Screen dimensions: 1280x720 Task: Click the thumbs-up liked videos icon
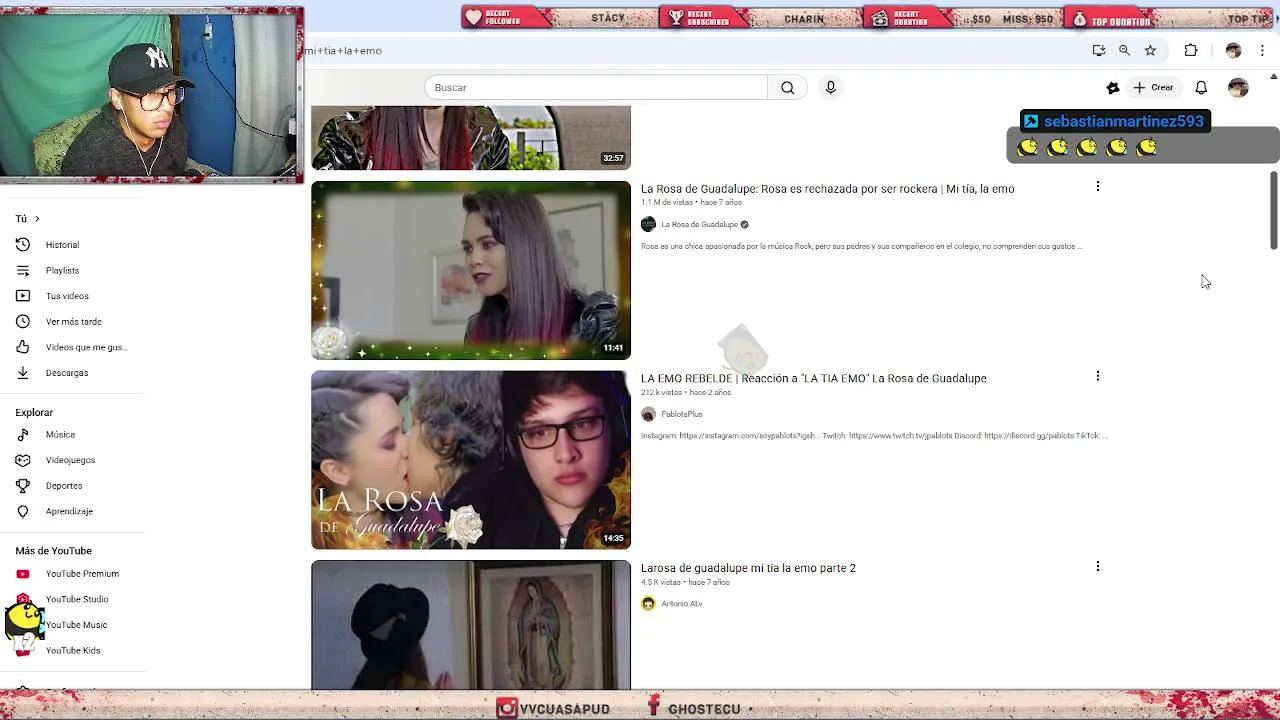pyautogui.click(x=23, y=347)
